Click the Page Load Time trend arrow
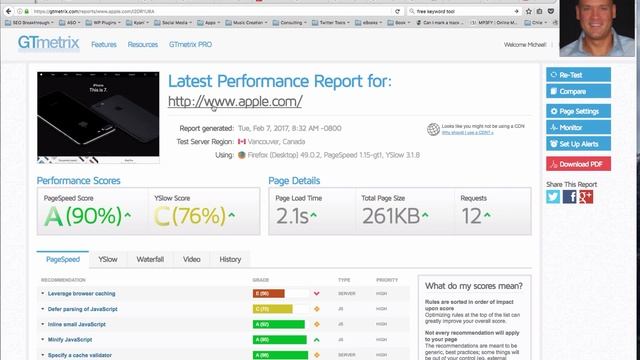Image resolution: width=640 pixels, height=360 pixels. (x=313, y=215)
